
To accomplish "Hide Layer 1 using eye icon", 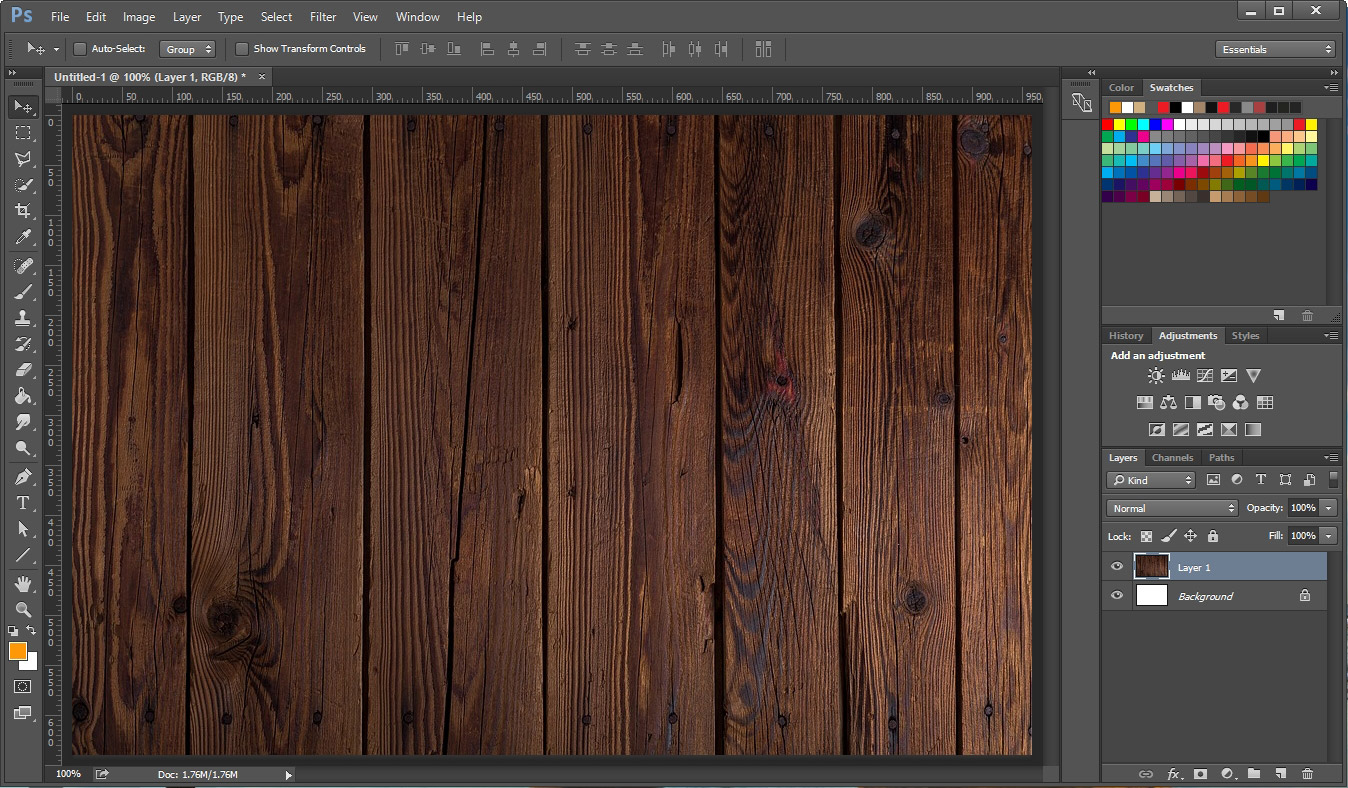I will point(1117,567).
